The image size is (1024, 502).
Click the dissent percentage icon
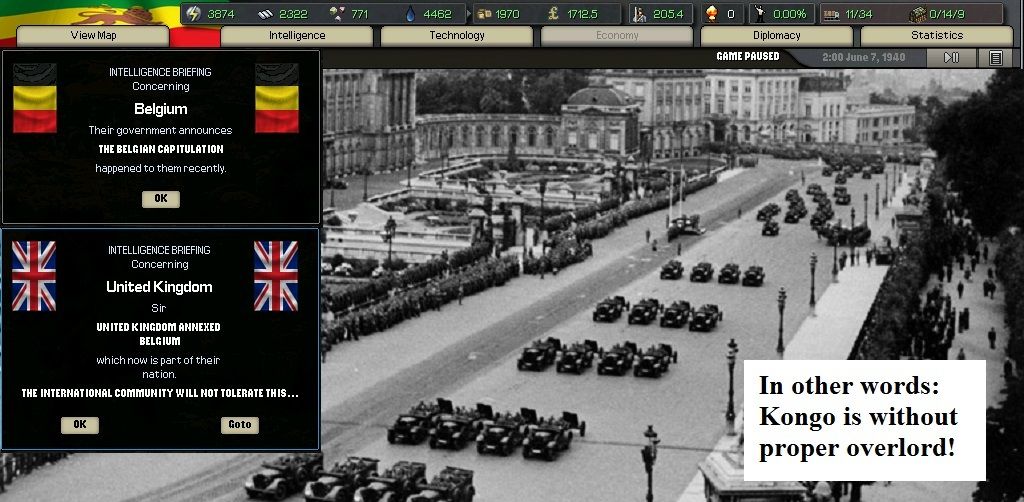click(x=760, y=14)
